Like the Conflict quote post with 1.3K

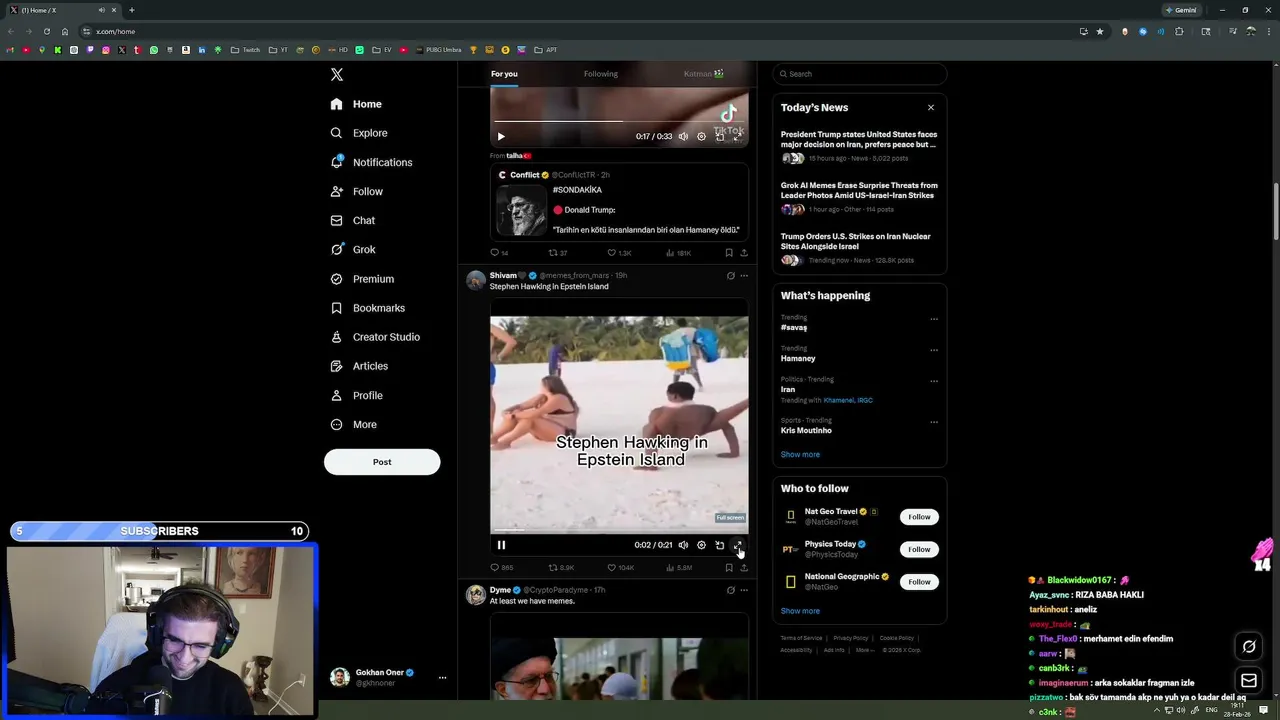(619, 253)
